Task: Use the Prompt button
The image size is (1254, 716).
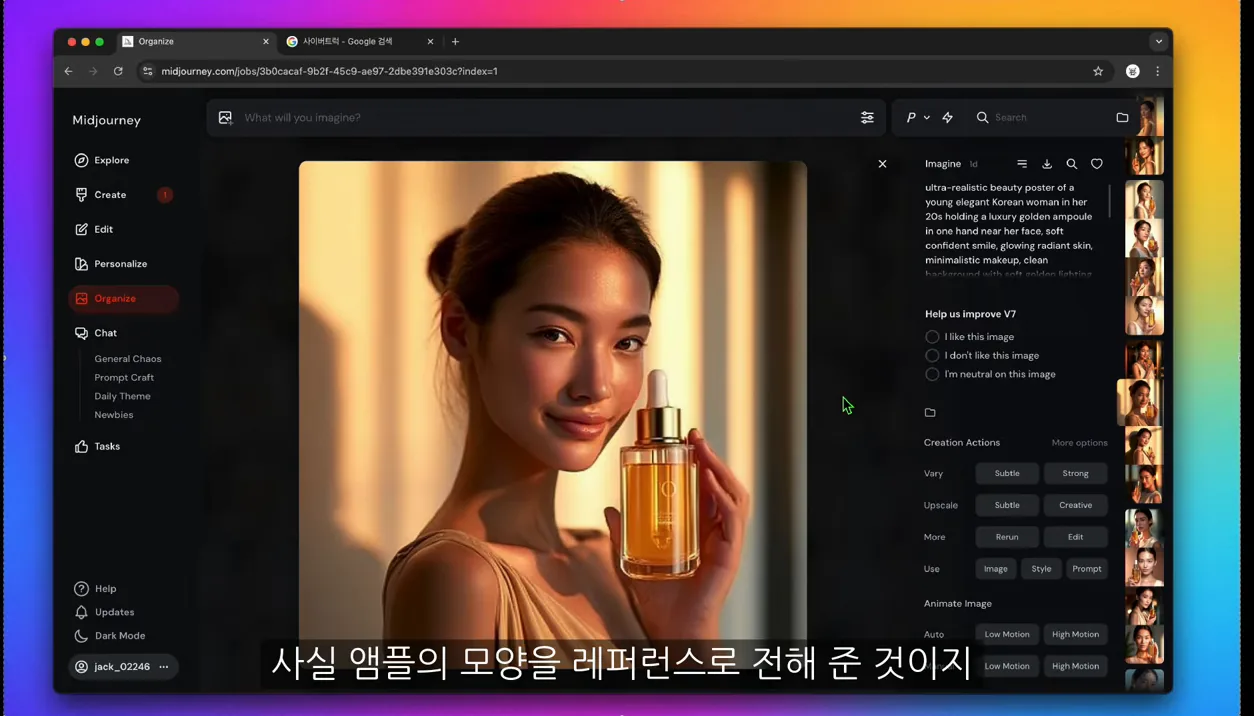Action: pos(1087,569)
